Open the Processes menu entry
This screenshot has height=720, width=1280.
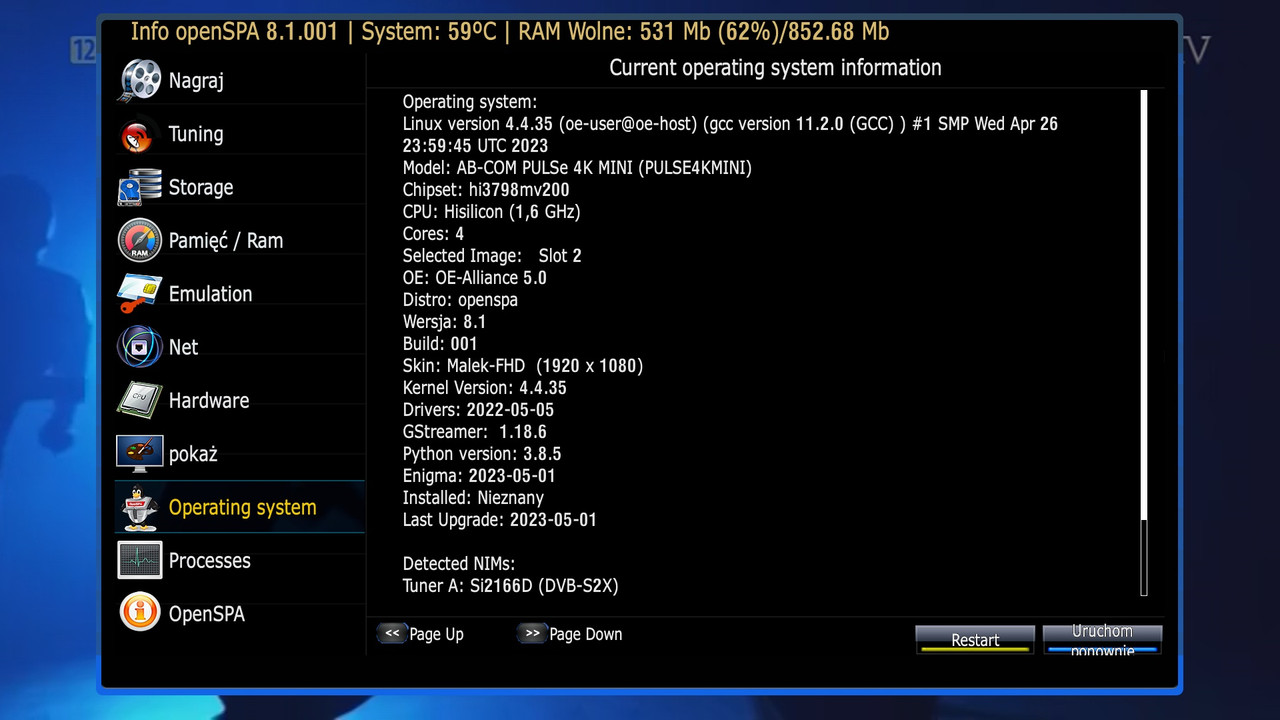pyautogui.click(x=240, y=561)
